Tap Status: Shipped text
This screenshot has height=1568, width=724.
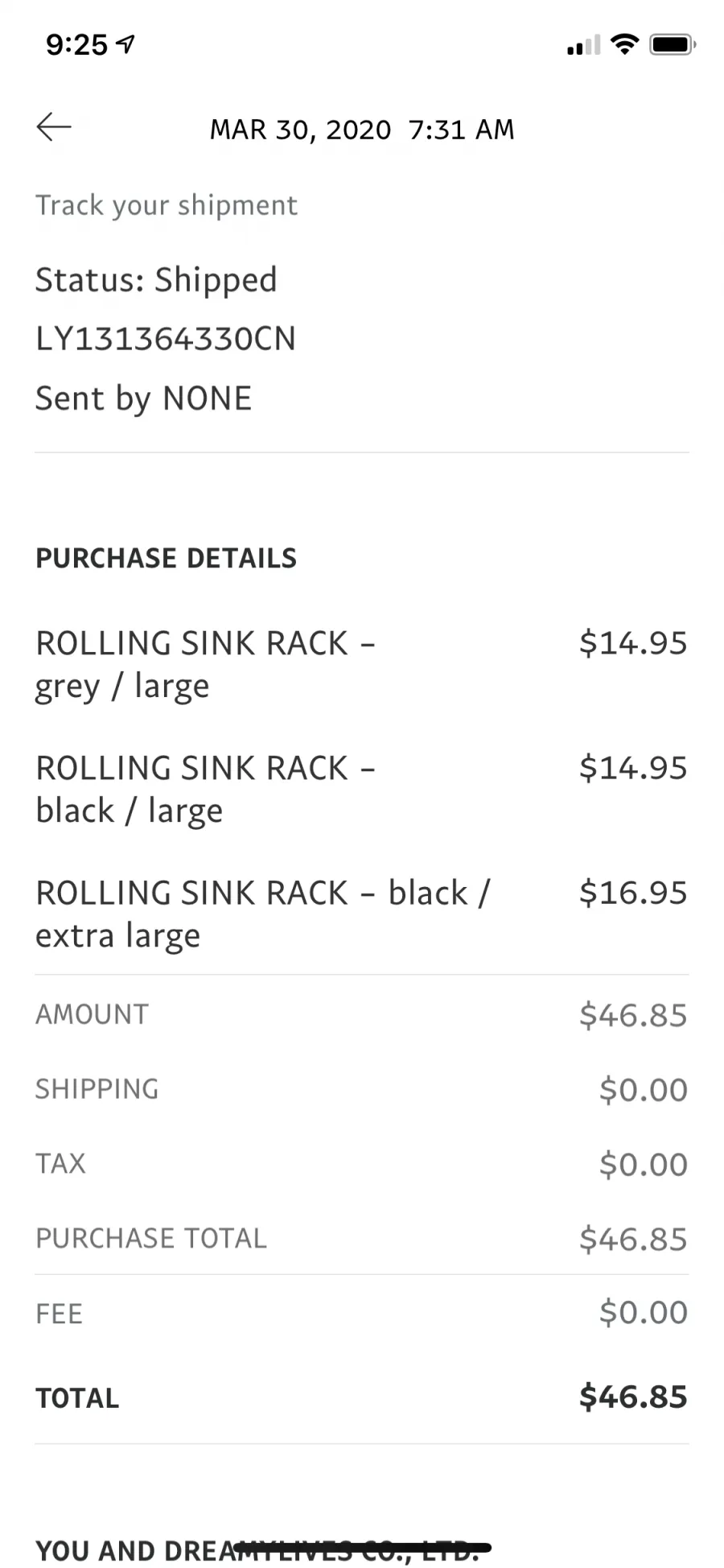click(156, 280)
